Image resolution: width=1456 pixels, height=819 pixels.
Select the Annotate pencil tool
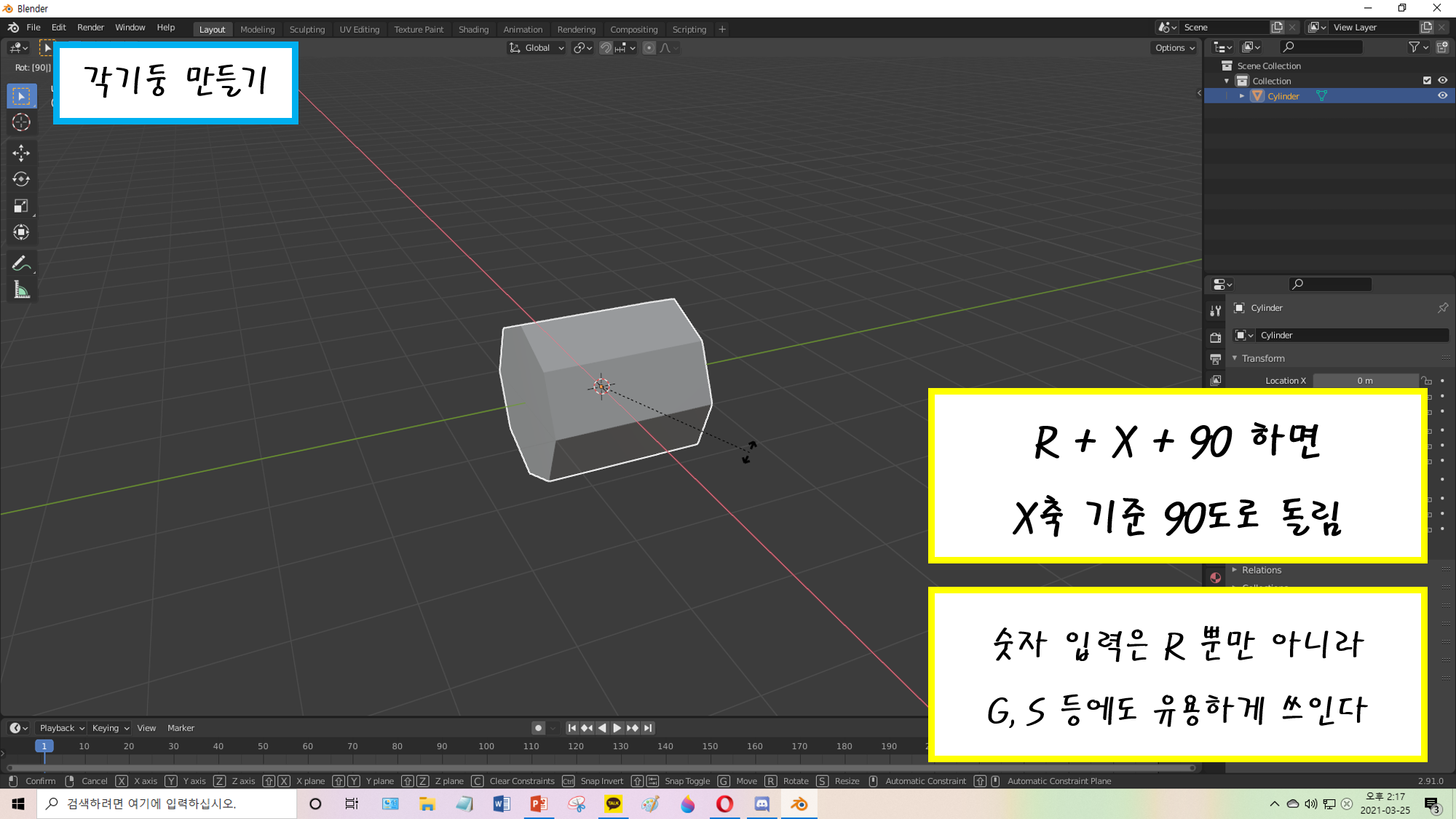21,264
